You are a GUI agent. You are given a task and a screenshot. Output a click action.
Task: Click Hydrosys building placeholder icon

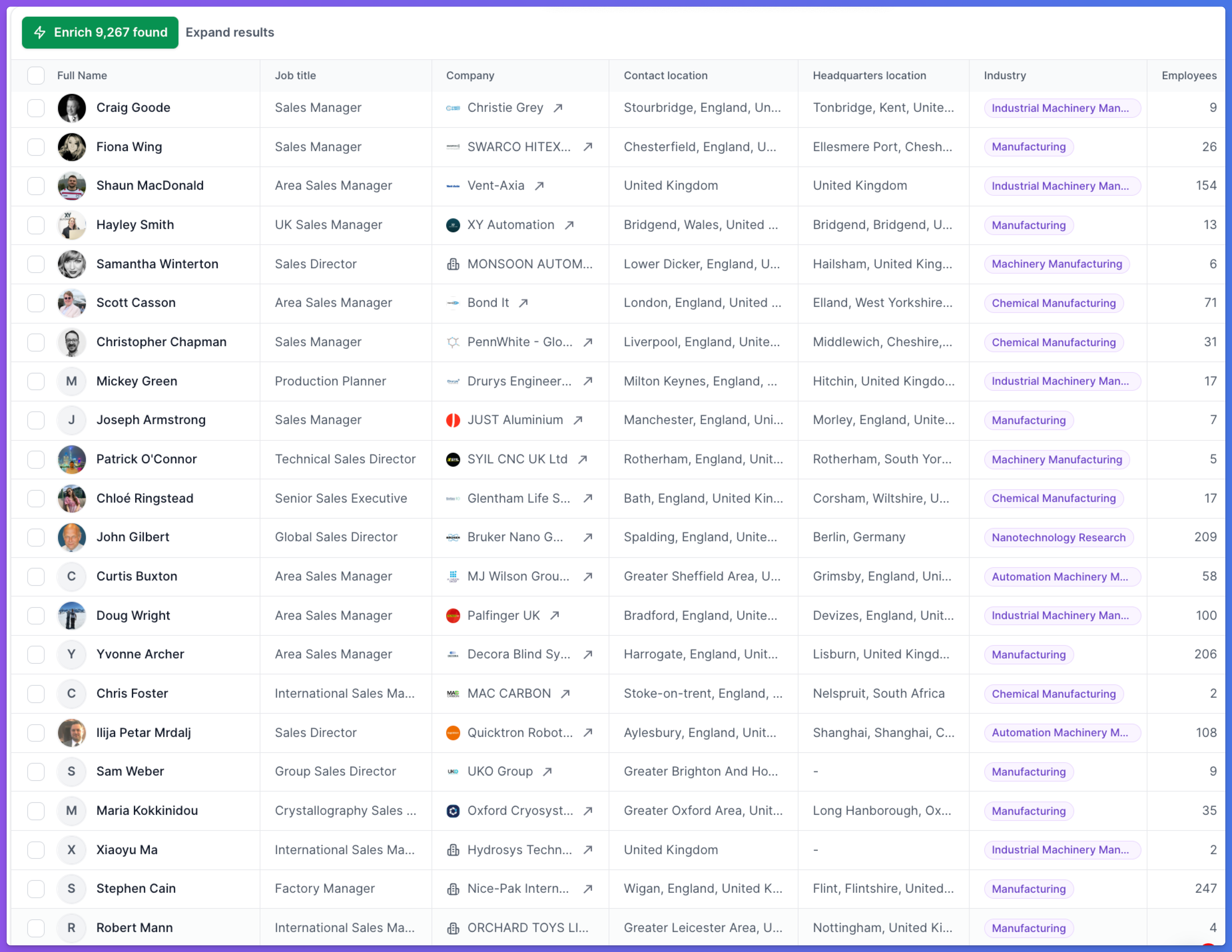(453, 850)
